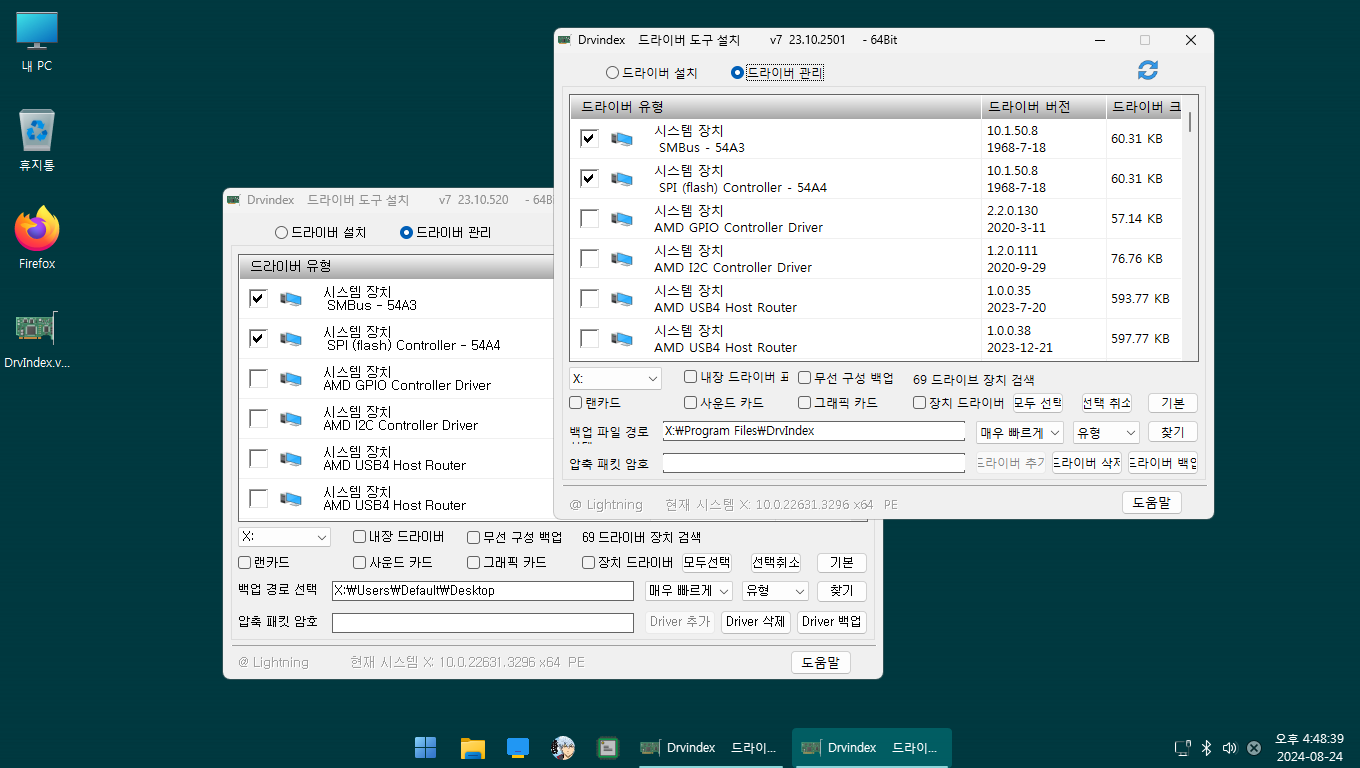
Task: Click SMBus device icon in front window
Action: coord(622,139)
